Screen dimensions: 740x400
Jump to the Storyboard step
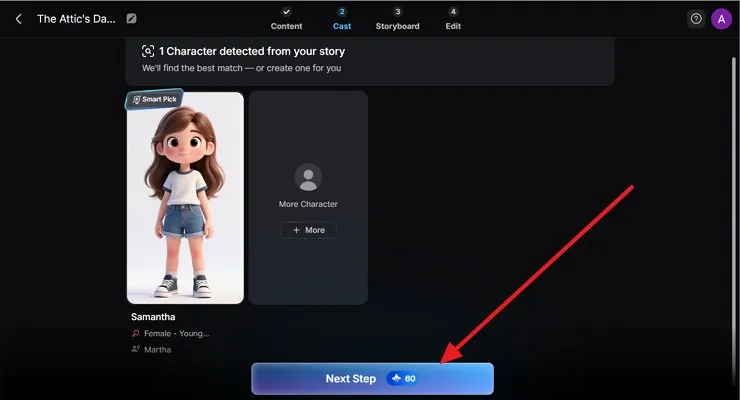tap(397, 19)
